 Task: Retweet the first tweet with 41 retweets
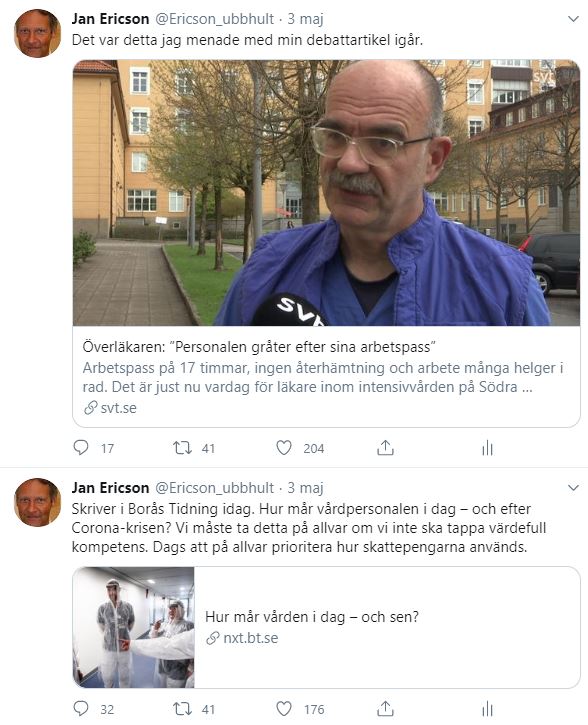[182, 448]
